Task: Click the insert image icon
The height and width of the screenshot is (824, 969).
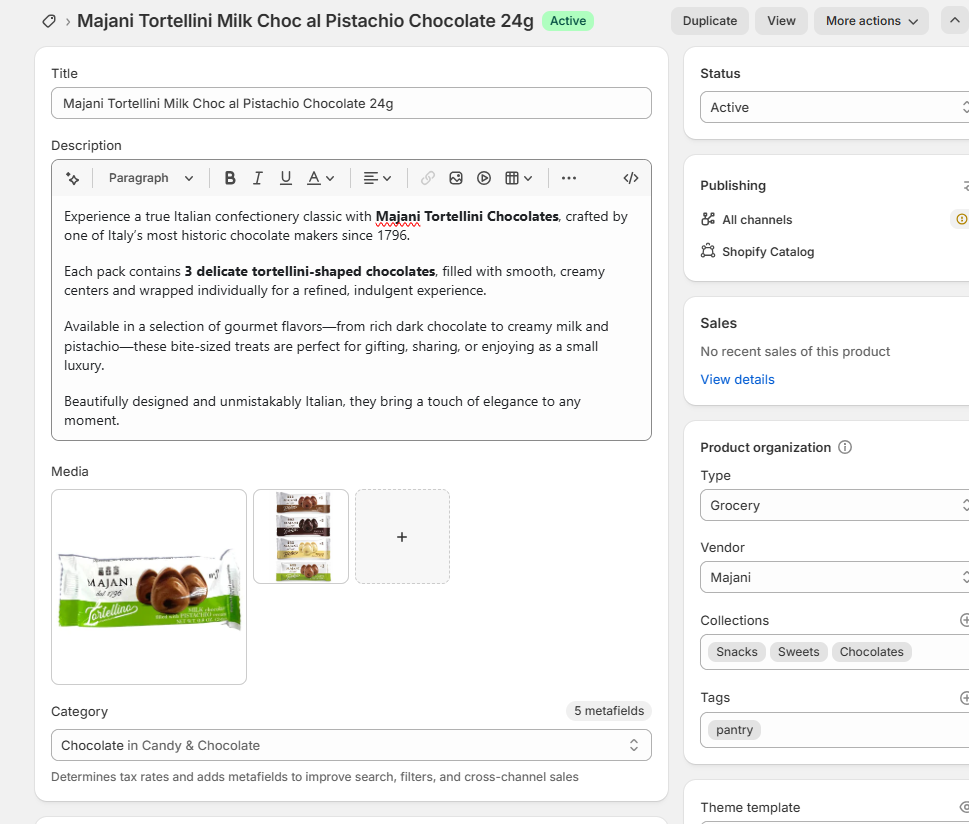Action: pos(456,179)
